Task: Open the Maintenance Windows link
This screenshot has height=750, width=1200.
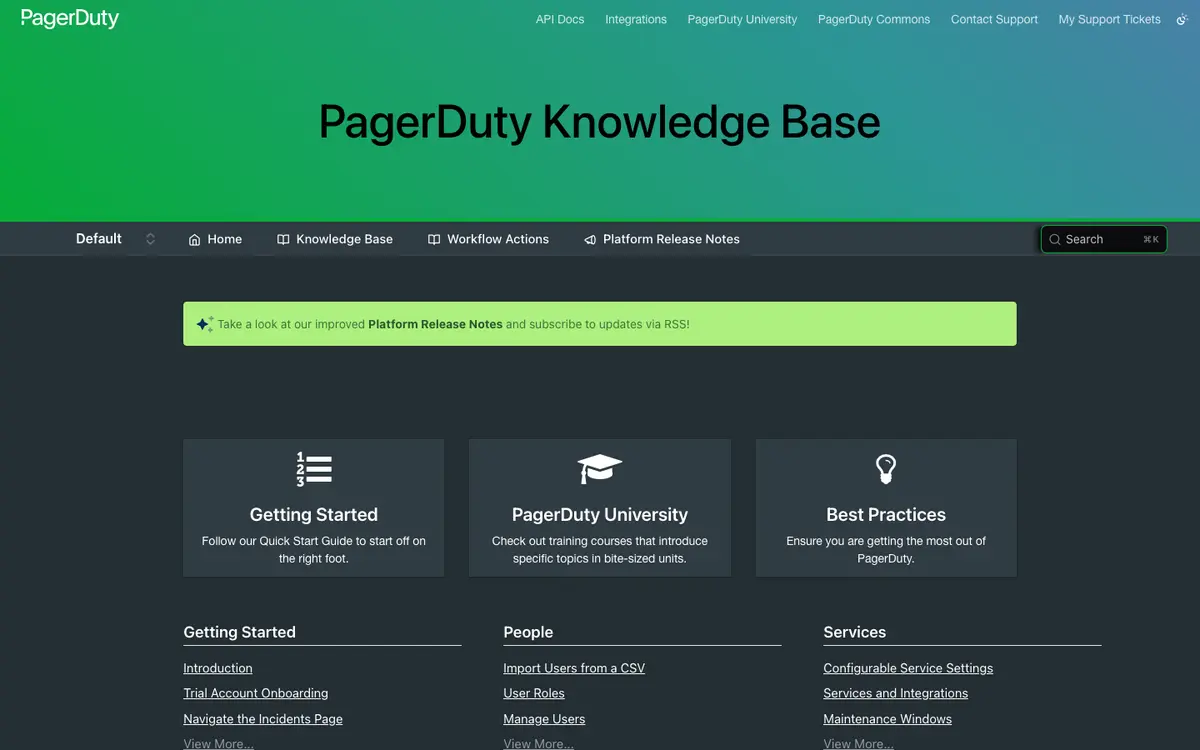Action: click(x=888, y=719)
